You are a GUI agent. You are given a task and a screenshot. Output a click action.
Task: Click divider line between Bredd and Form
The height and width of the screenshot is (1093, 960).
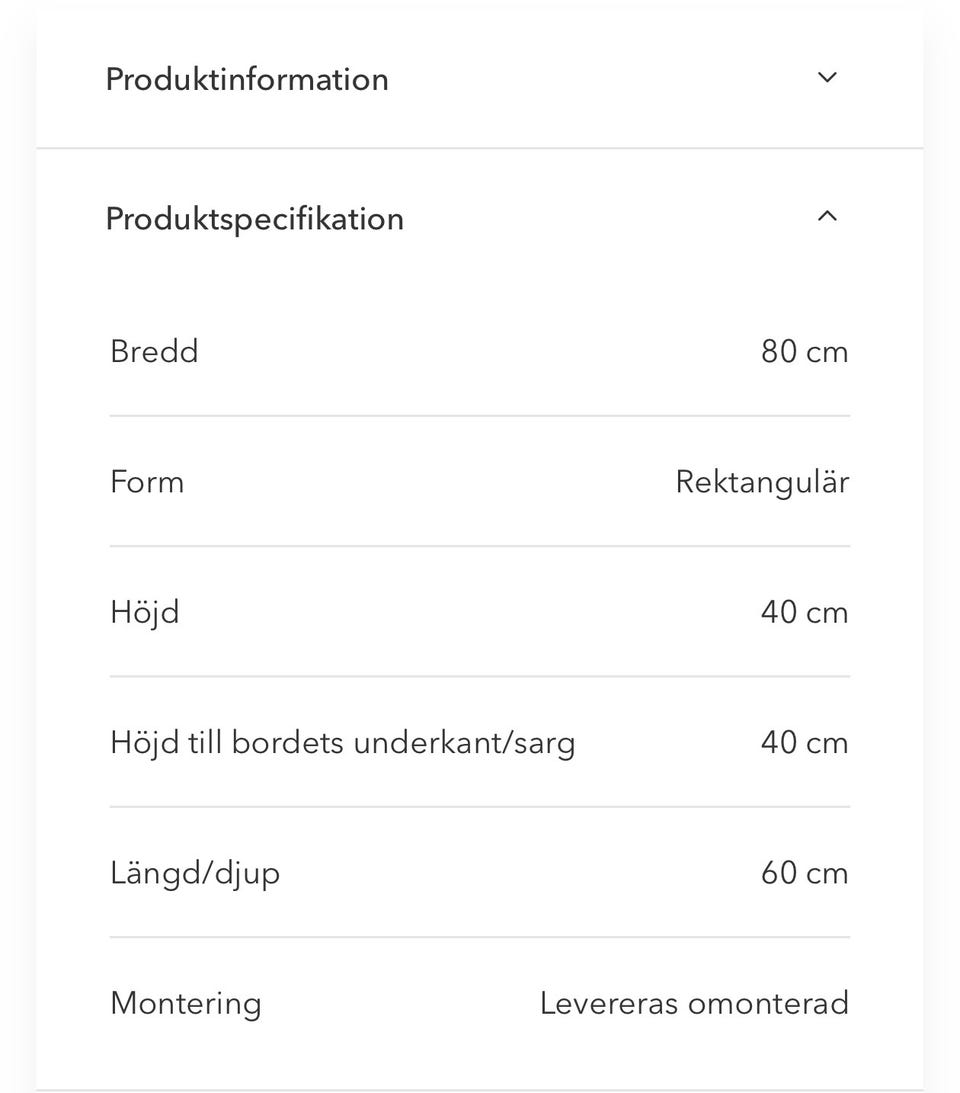480,416
